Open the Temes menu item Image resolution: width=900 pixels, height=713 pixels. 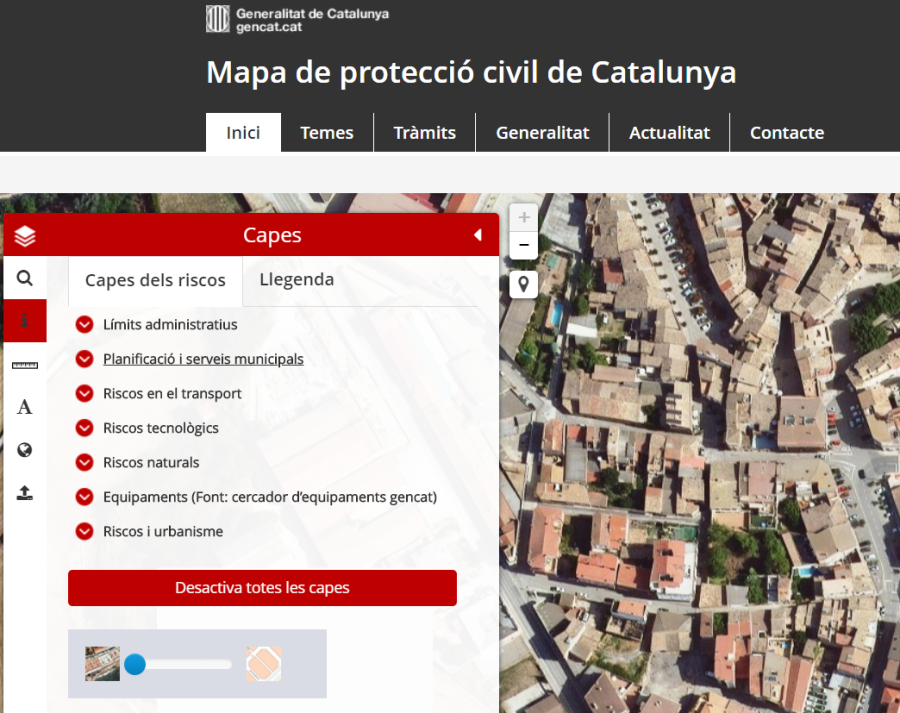(x=327, y=133)
